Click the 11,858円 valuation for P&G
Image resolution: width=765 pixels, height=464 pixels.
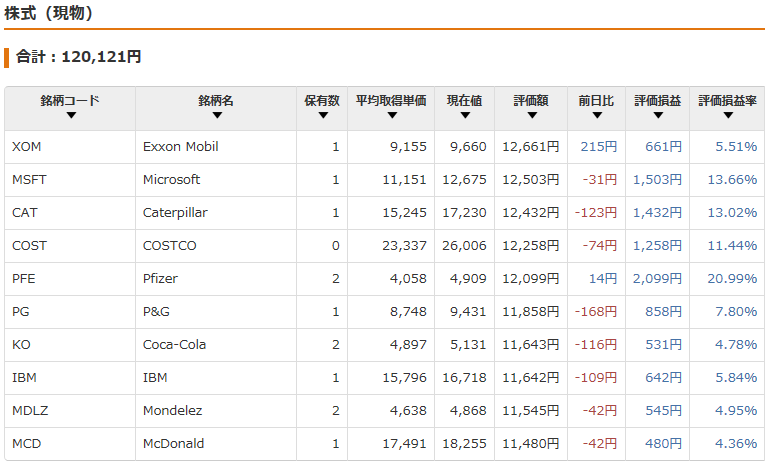tap(531, 311)
